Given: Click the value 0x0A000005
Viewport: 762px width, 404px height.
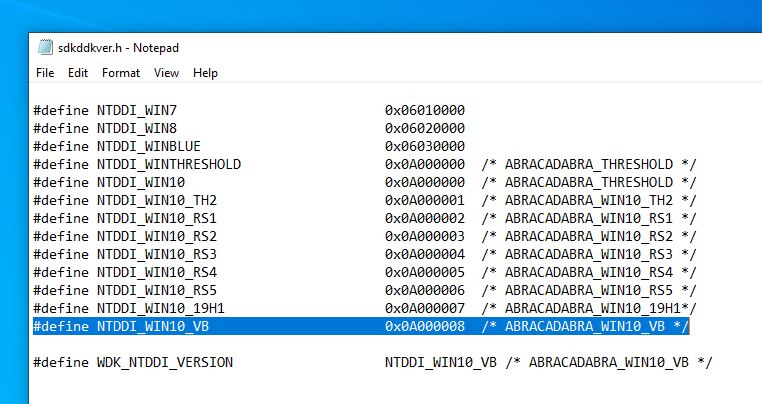Looking at the screenshot, I should pyautogui.click(x=425, y=272).
